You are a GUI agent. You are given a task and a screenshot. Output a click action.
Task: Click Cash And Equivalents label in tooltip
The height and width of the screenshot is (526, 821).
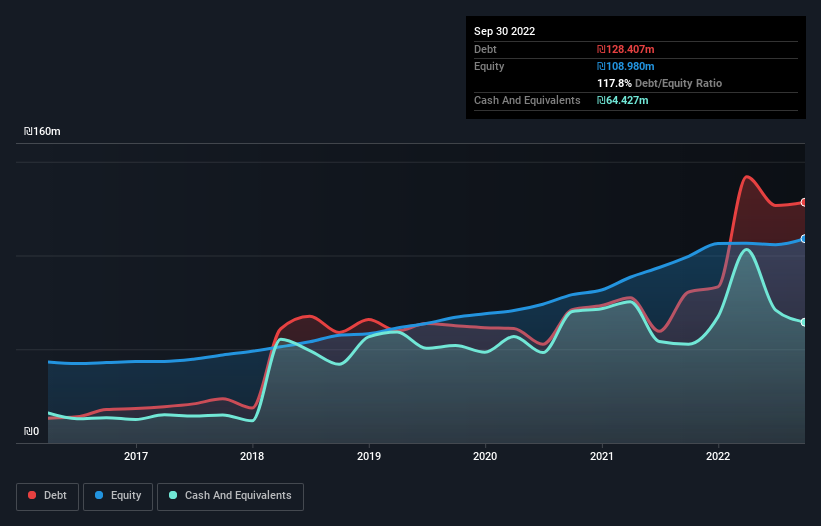(x=527, y=100)
